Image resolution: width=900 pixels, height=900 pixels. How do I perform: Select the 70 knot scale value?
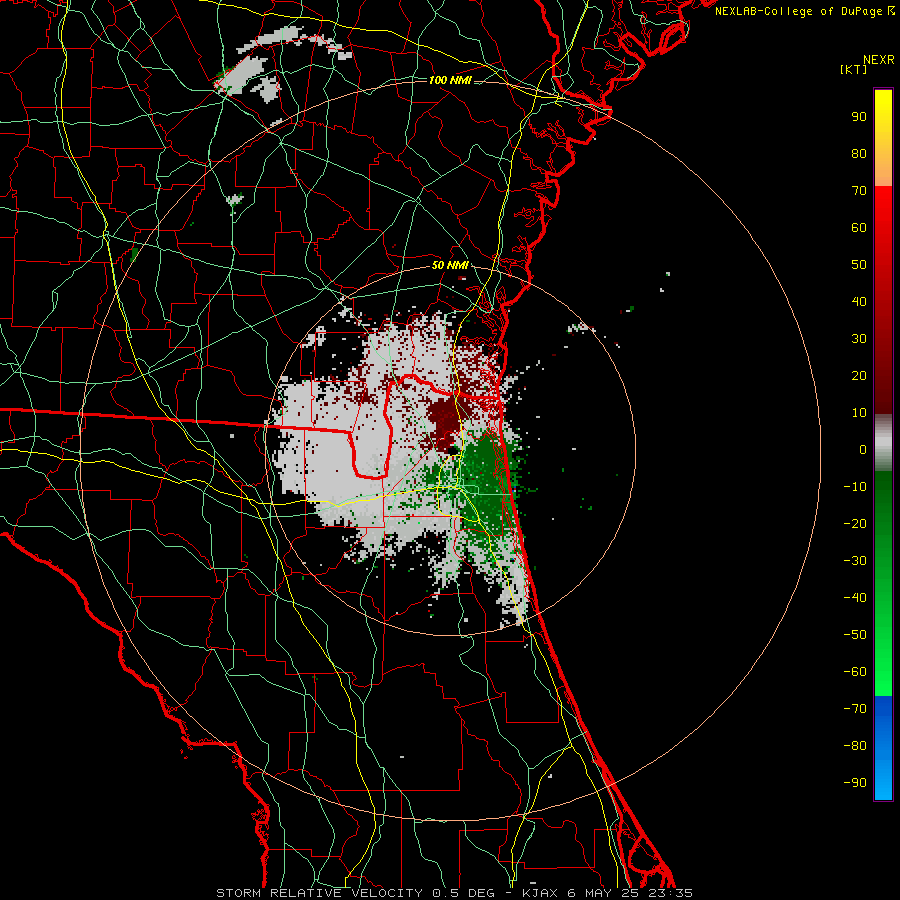(859, 191)
